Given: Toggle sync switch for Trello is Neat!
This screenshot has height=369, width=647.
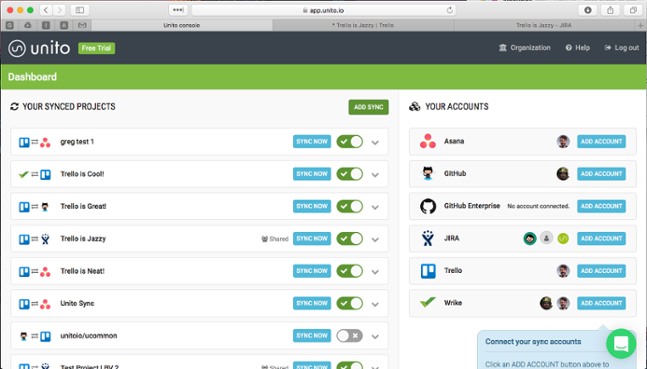Looking at the screenshot, I should [x=349, y=271].
